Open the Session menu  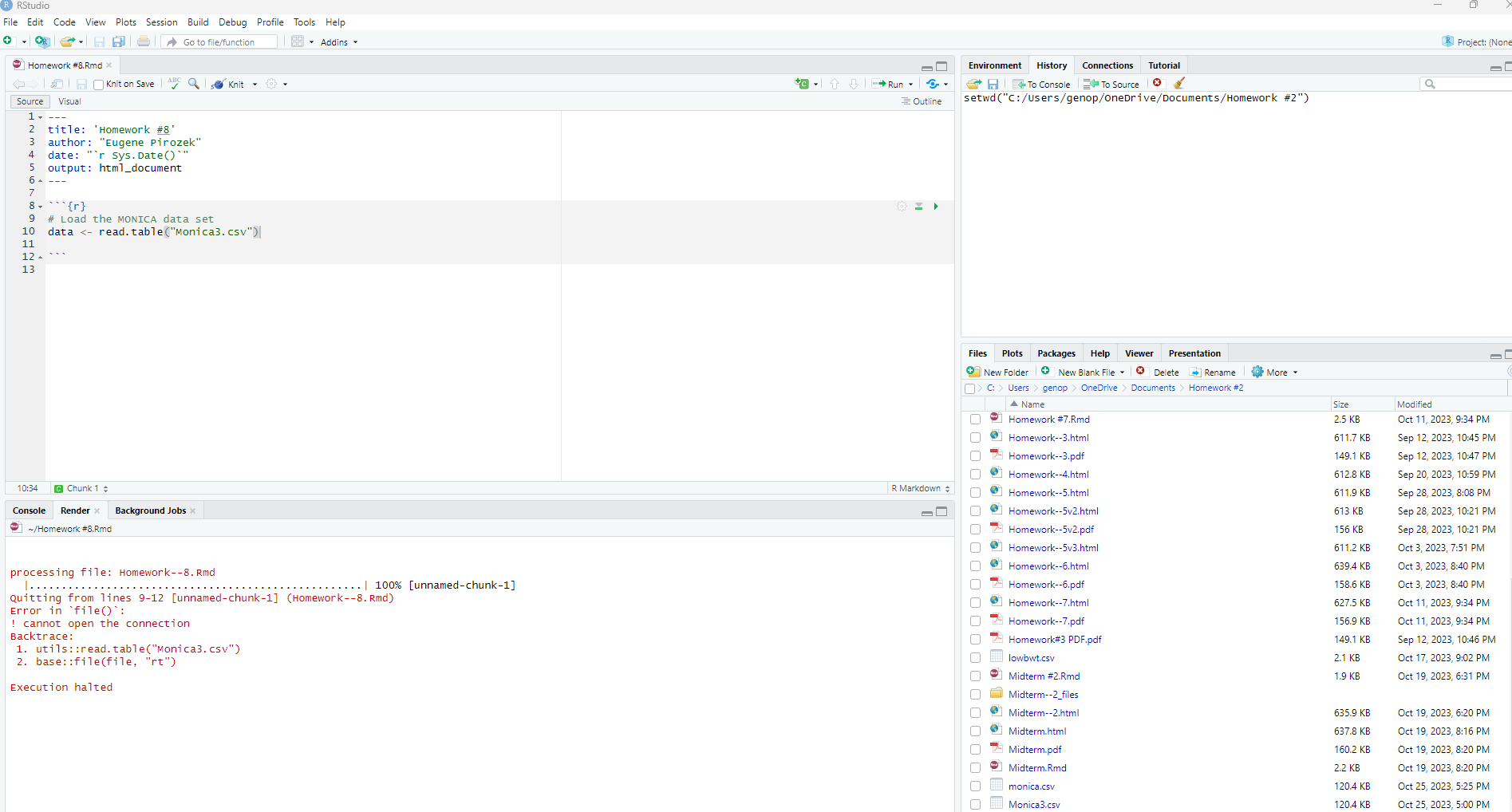pos(161,22)
